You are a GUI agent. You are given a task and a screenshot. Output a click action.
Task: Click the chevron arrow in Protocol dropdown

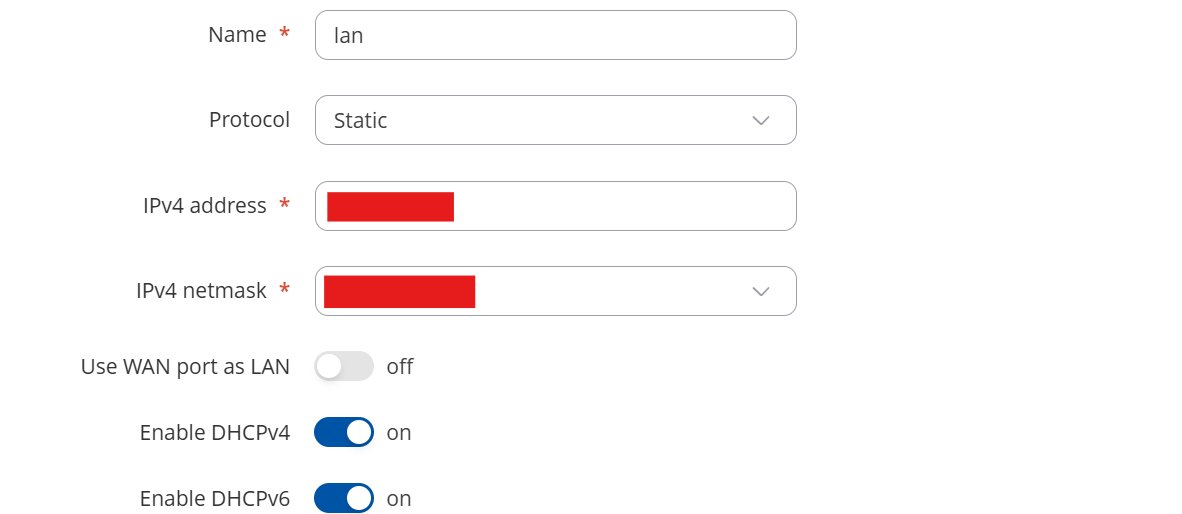pyautogui.click(x=761, y=120)
